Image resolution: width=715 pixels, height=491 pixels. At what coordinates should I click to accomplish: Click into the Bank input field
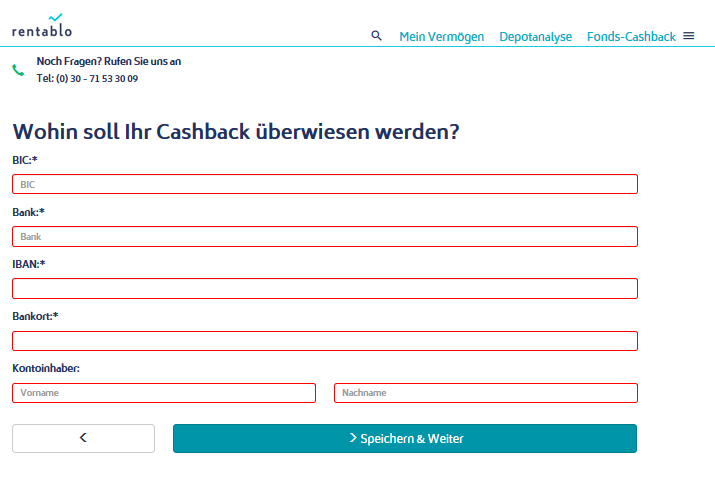(x=325, y=237)
